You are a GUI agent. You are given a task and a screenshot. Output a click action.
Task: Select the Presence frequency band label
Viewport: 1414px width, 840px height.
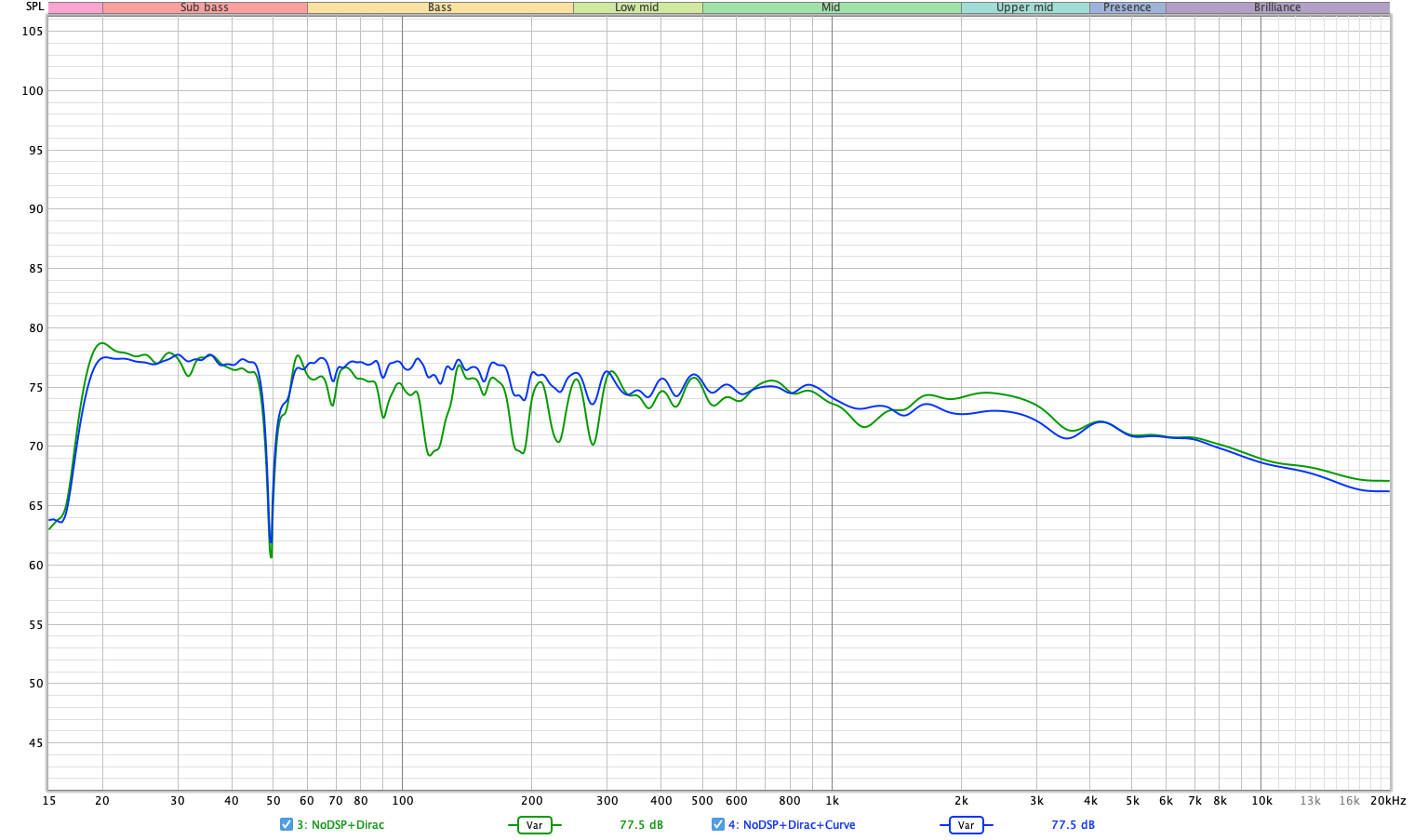click(1127, 7)
